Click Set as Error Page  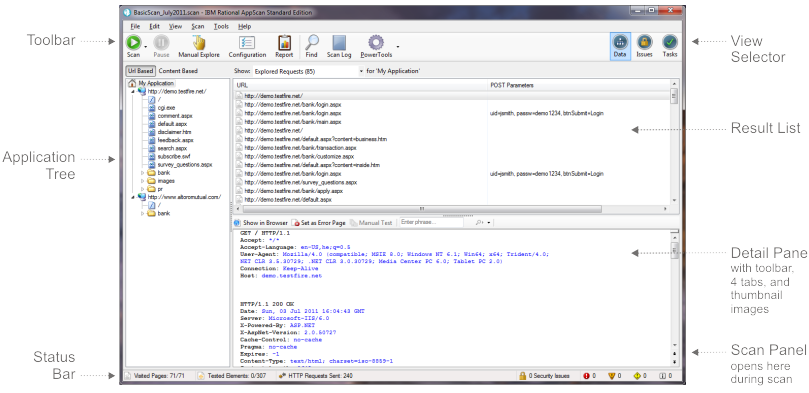point(318,223)
